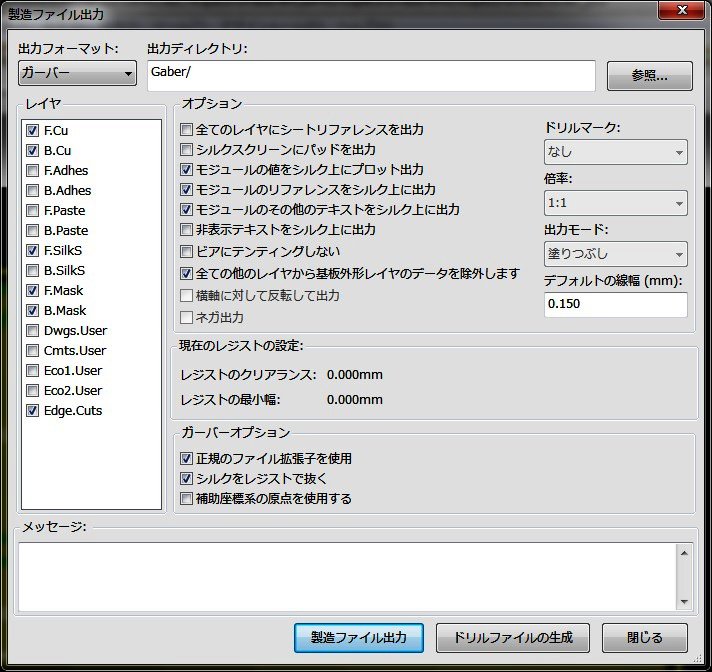Click the 出力ディレクトリ field containing Gaber/
Viewport: 712px width, 672px height.
[x=371, y=76]
